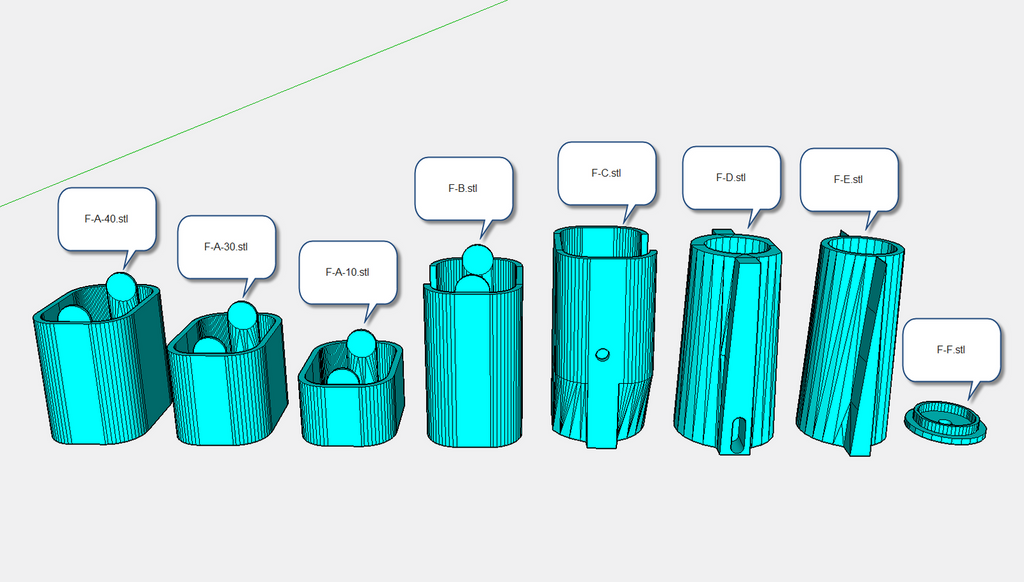
Task: Click the F-A-10.stl label bubble
Action: point(348,272)
